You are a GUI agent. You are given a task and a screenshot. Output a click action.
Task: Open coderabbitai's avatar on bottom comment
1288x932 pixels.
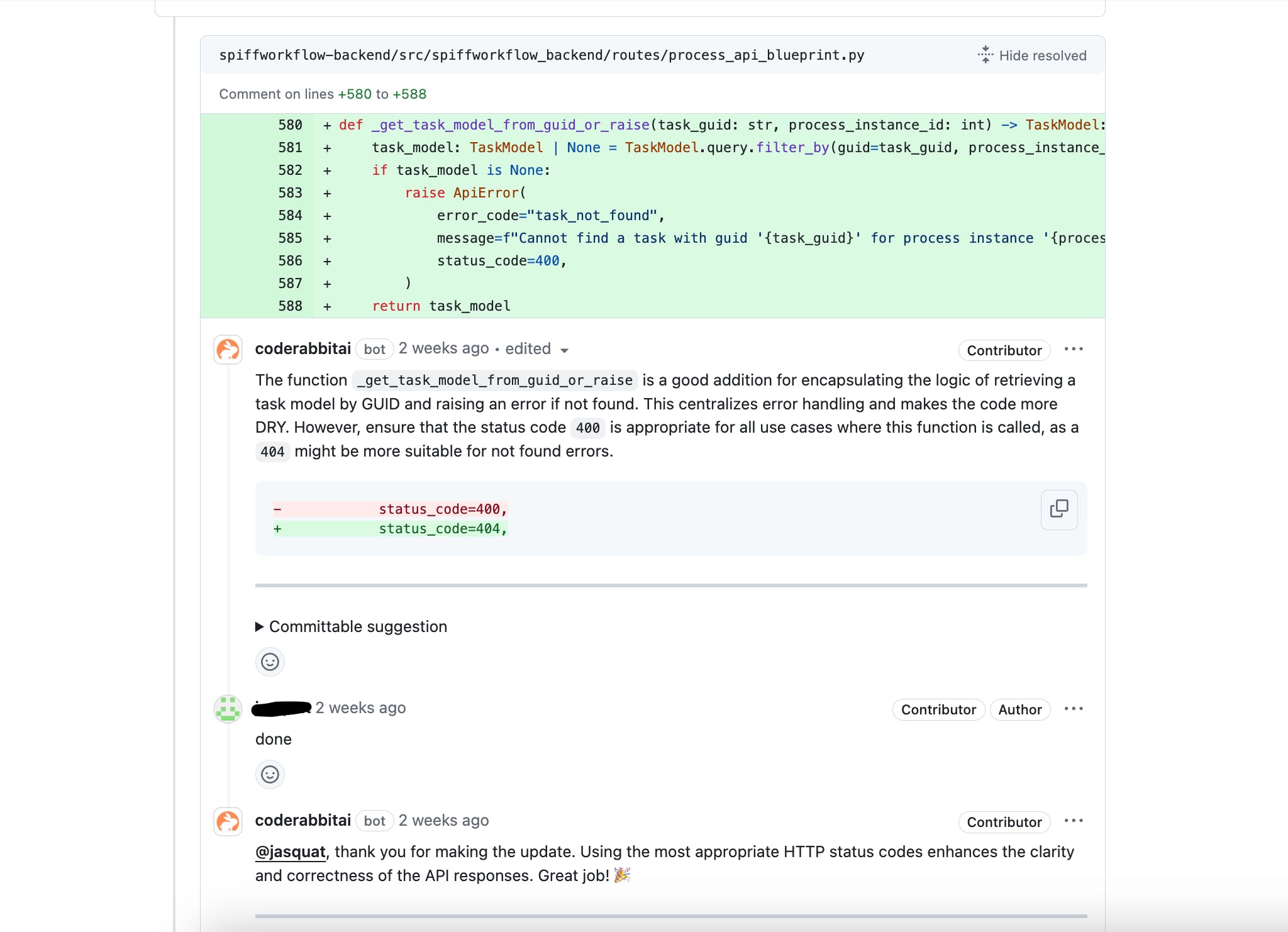(228, 821)
